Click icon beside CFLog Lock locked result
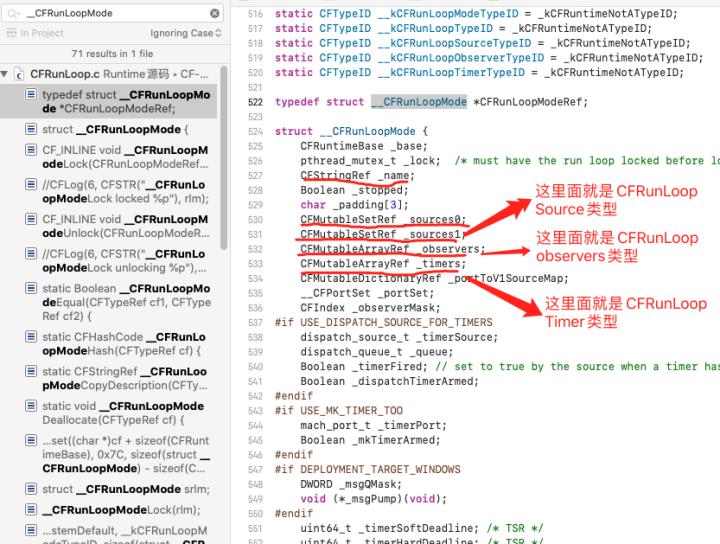The width and height of the screenshot is (720, 544). (31, 185)
